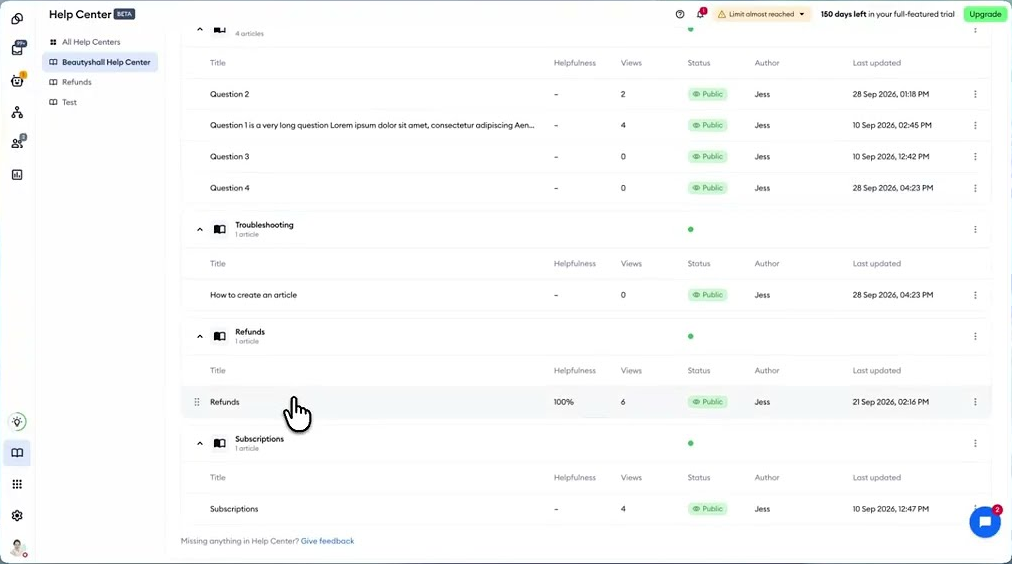This screenshot has width=1012, height=564.
Task: Open more options for Question 3 row
Action: click(x=975, y=157)
